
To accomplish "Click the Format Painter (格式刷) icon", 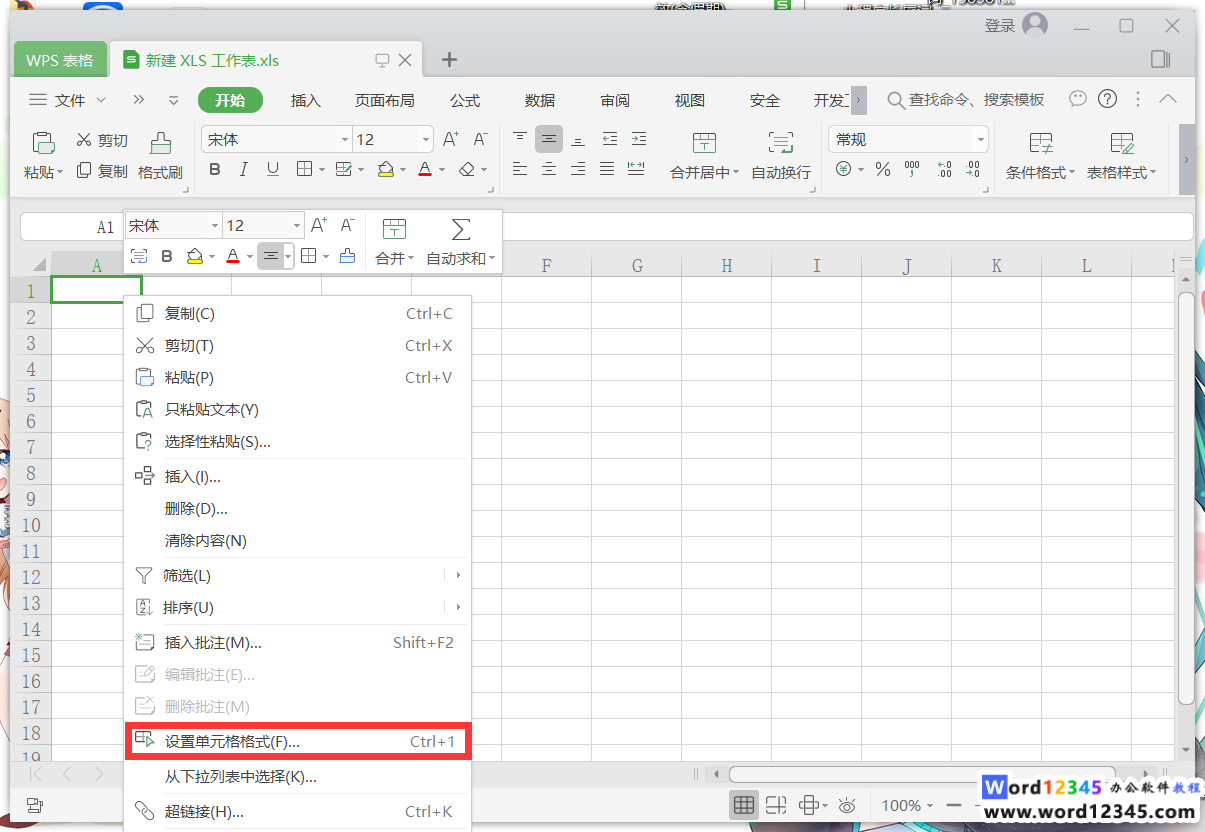I will 160,143.
